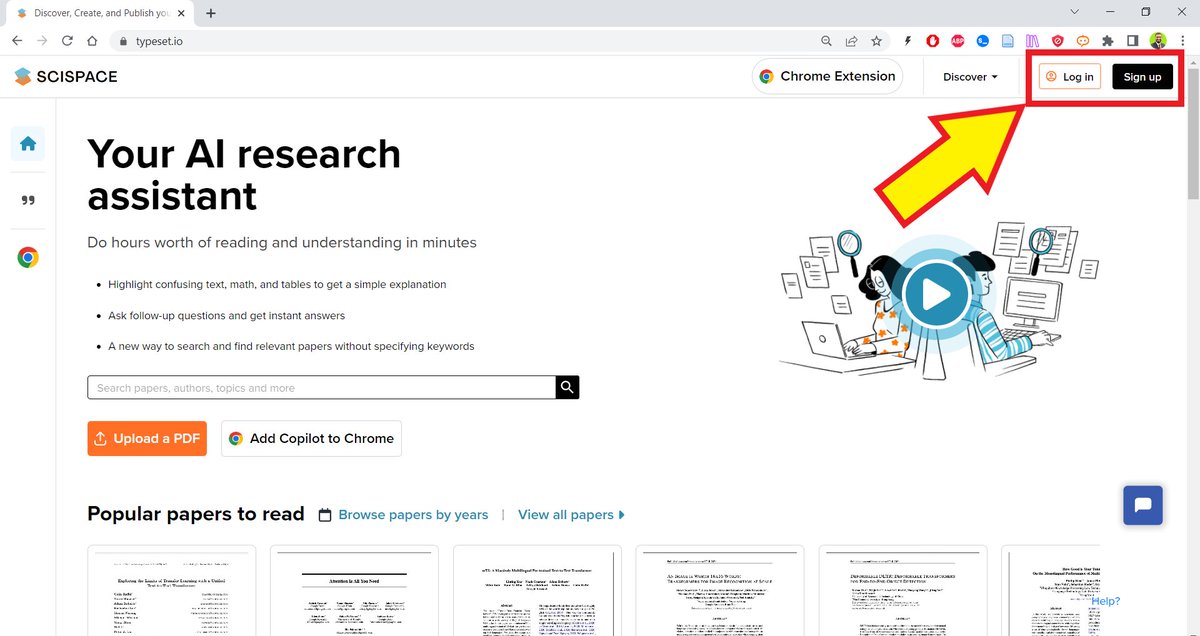
Task: Click the SciSpace logo
Action: coord(64,76)
